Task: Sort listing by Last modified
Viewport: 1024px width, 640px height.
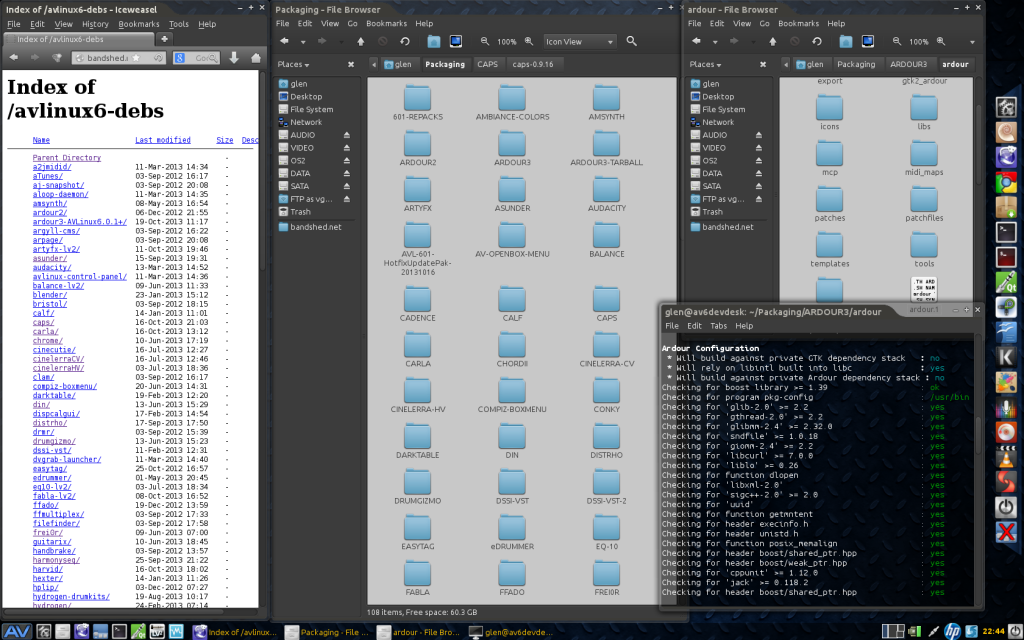Action: 163,140
